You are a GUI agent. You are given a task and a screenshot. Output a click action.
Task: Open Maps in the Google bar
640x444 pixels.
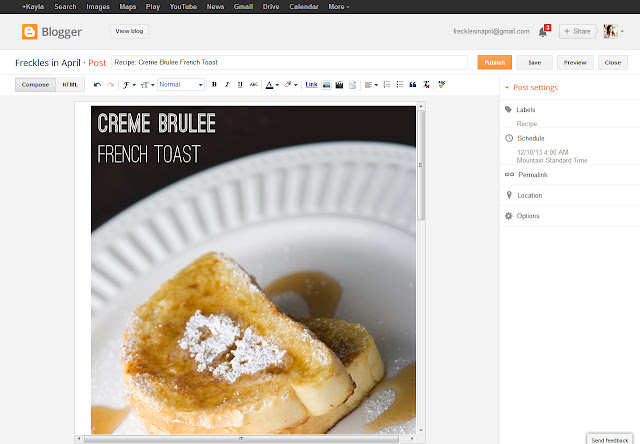pos(128,7)
